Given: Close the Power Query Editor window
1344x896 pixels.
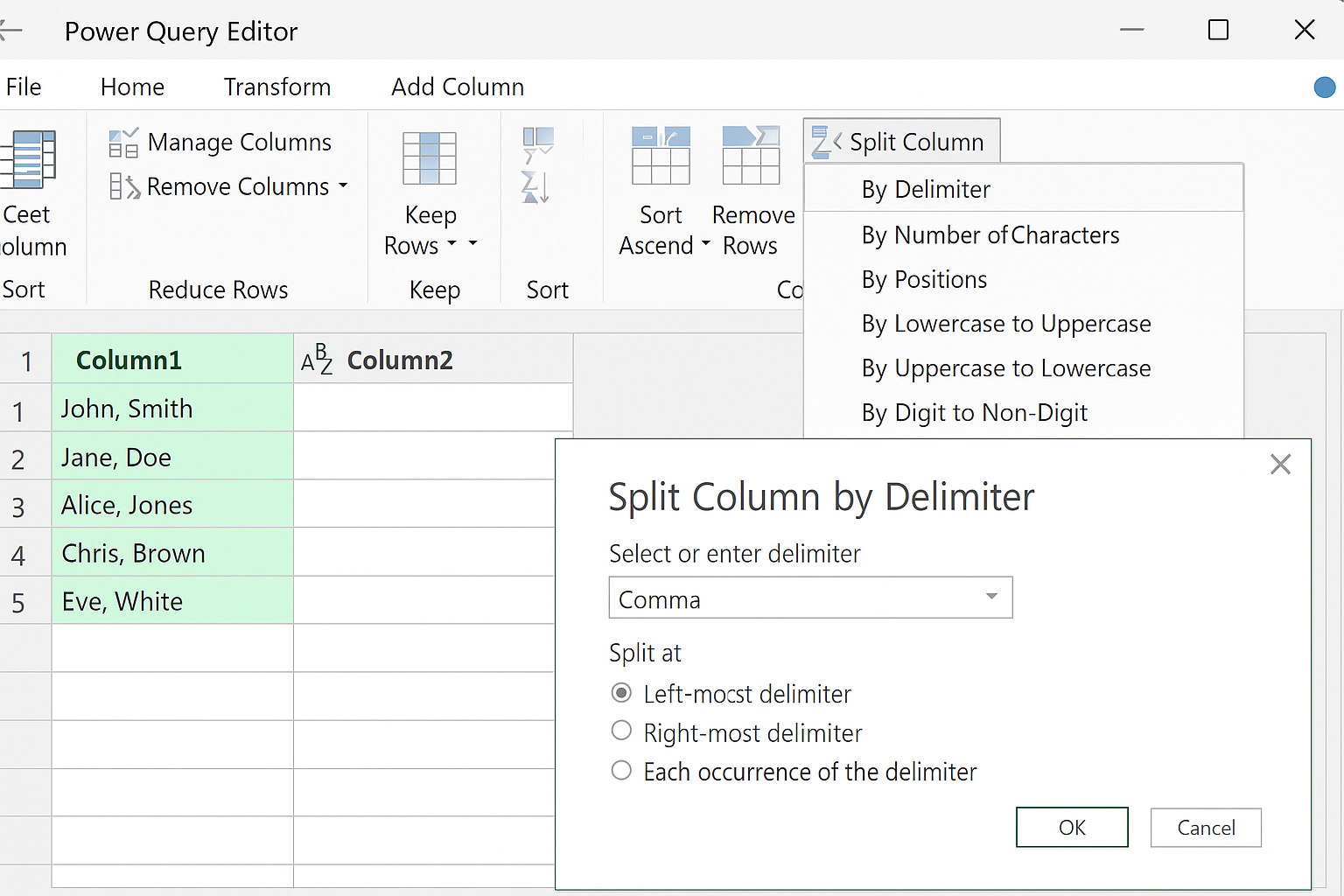Looking at the screenshot, I should pos(1304,30).
